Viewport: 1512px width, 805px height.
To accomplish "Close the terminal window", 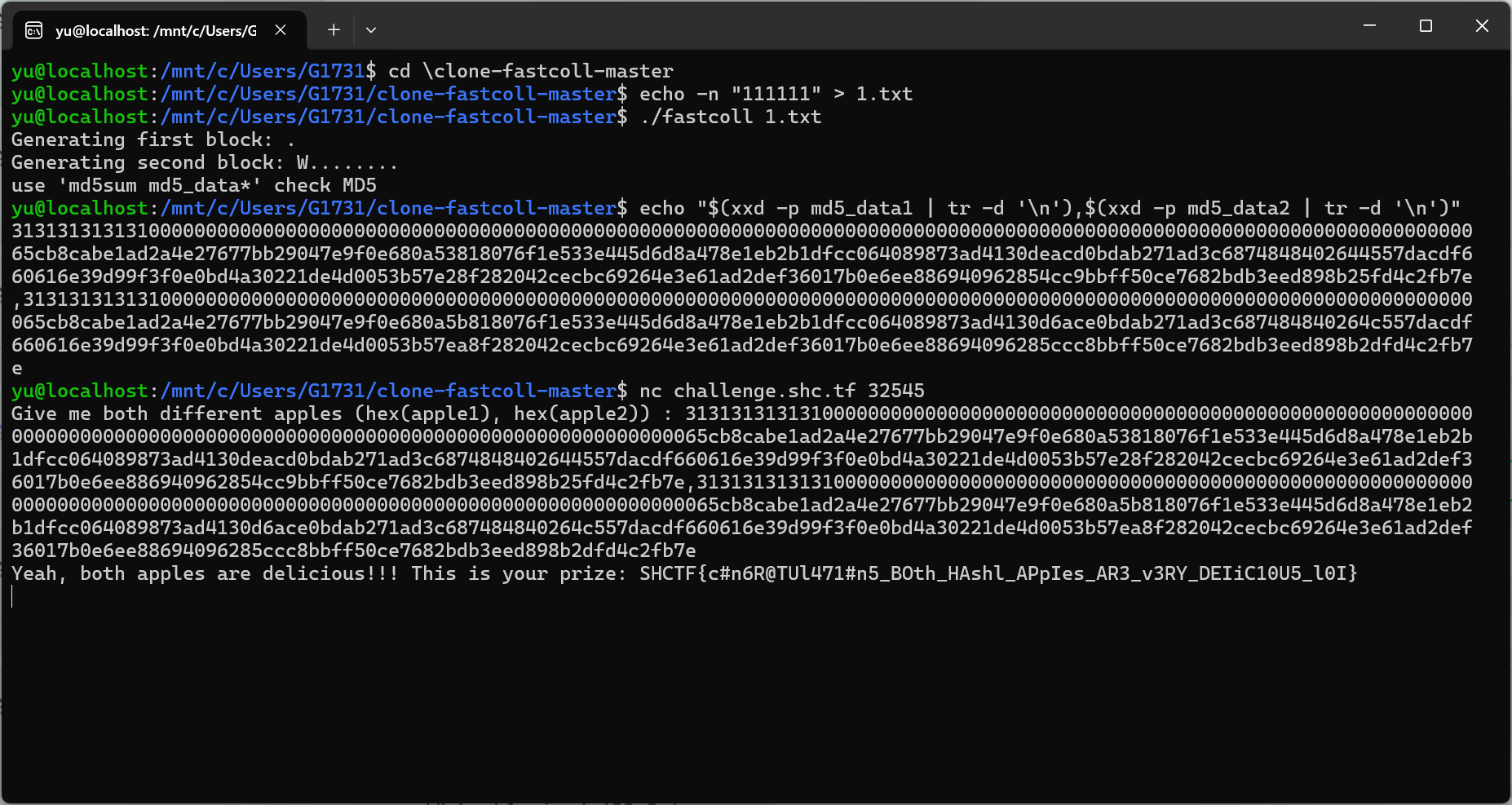I will click(x=1482, y=26).
